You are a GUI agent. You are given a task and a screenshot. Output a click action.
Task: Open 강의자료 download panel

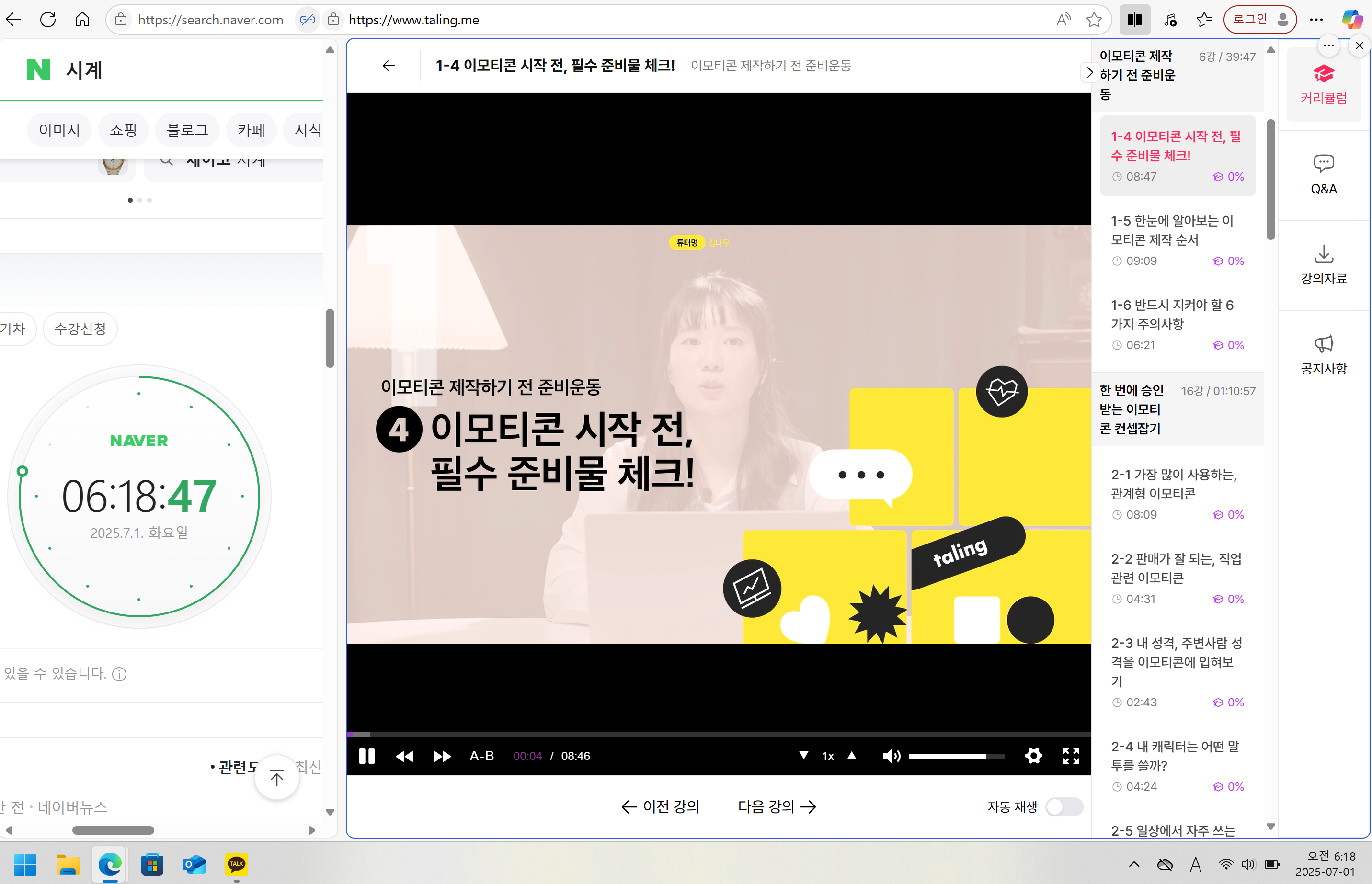tap(1323, 265)
